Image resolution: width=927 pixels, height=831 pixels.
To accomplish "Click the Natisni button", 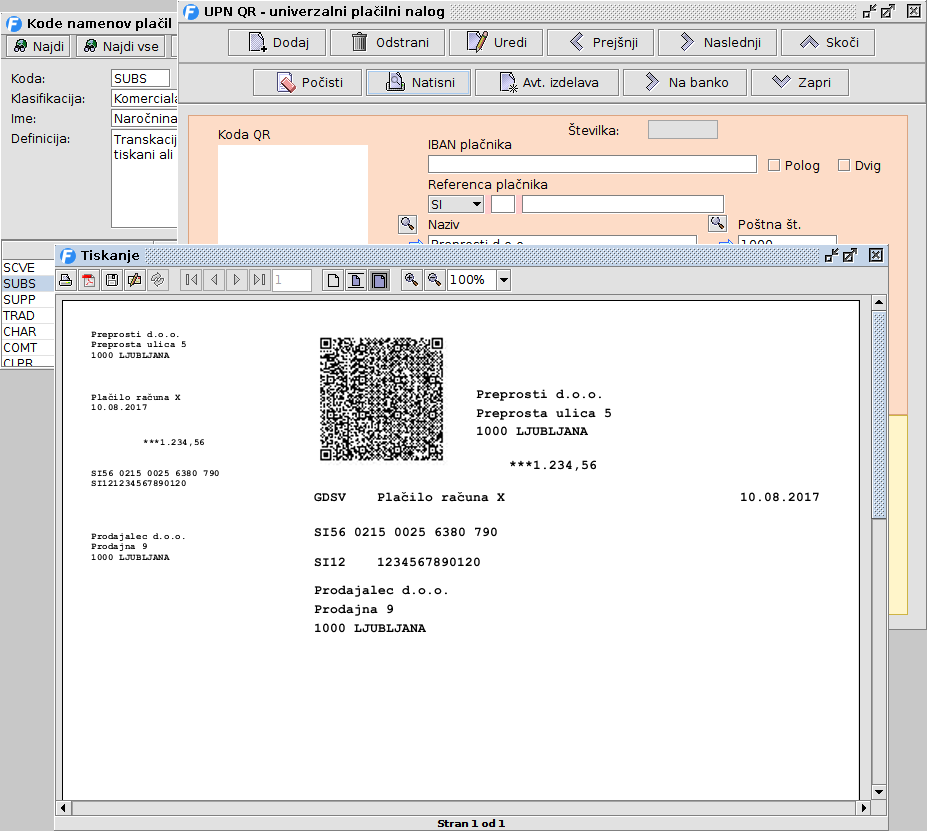I will point(419,82).
